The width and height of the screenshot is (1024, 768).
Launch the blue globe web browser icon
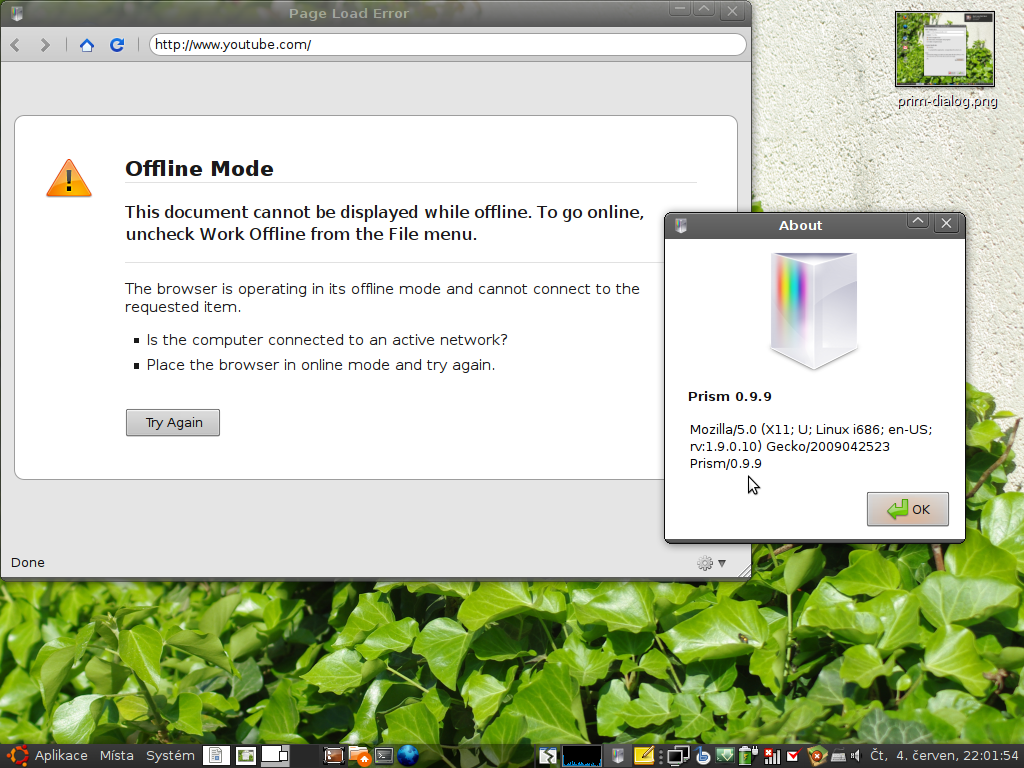pos(408,756)
